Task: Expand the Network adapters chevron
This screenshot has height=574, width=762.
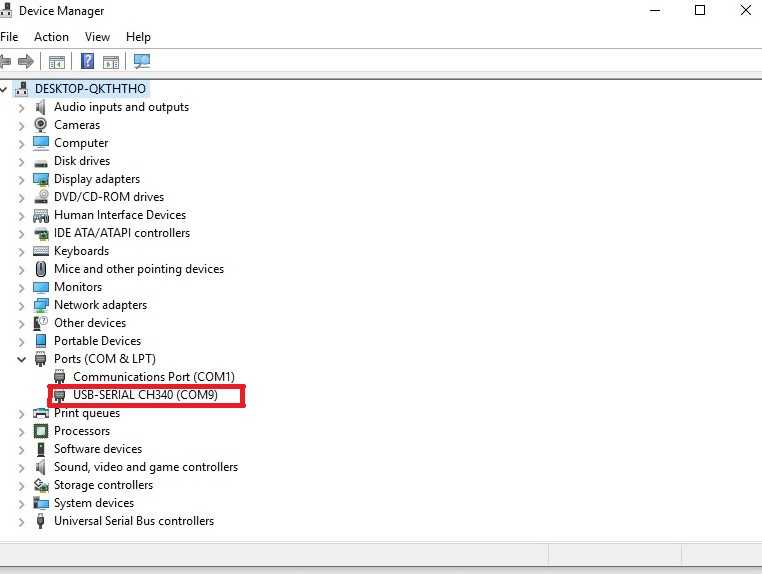Action: click(x=21, y=306)
